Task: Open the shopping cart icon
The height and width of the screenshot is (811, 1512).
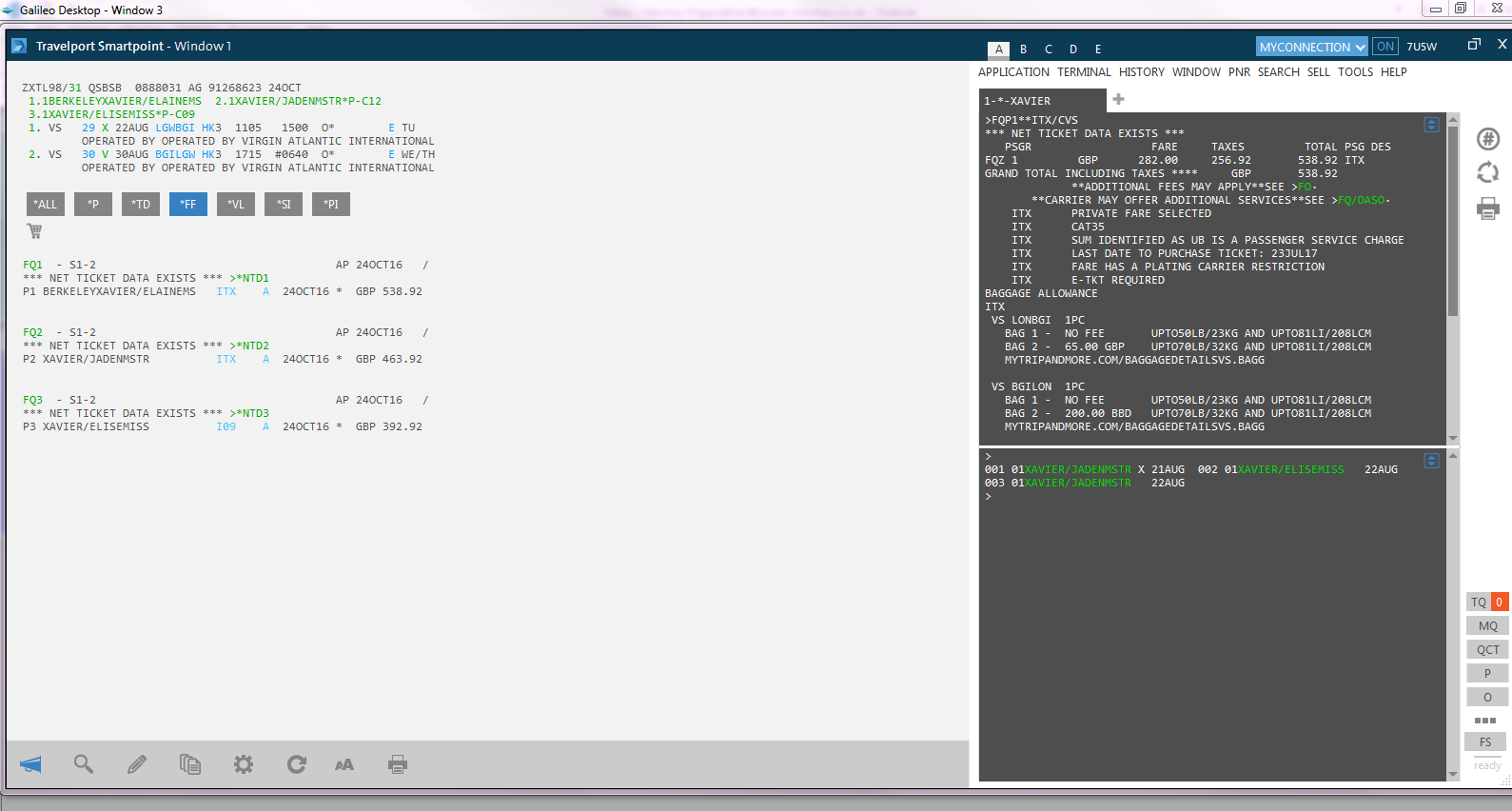Action: click(35, 230)
